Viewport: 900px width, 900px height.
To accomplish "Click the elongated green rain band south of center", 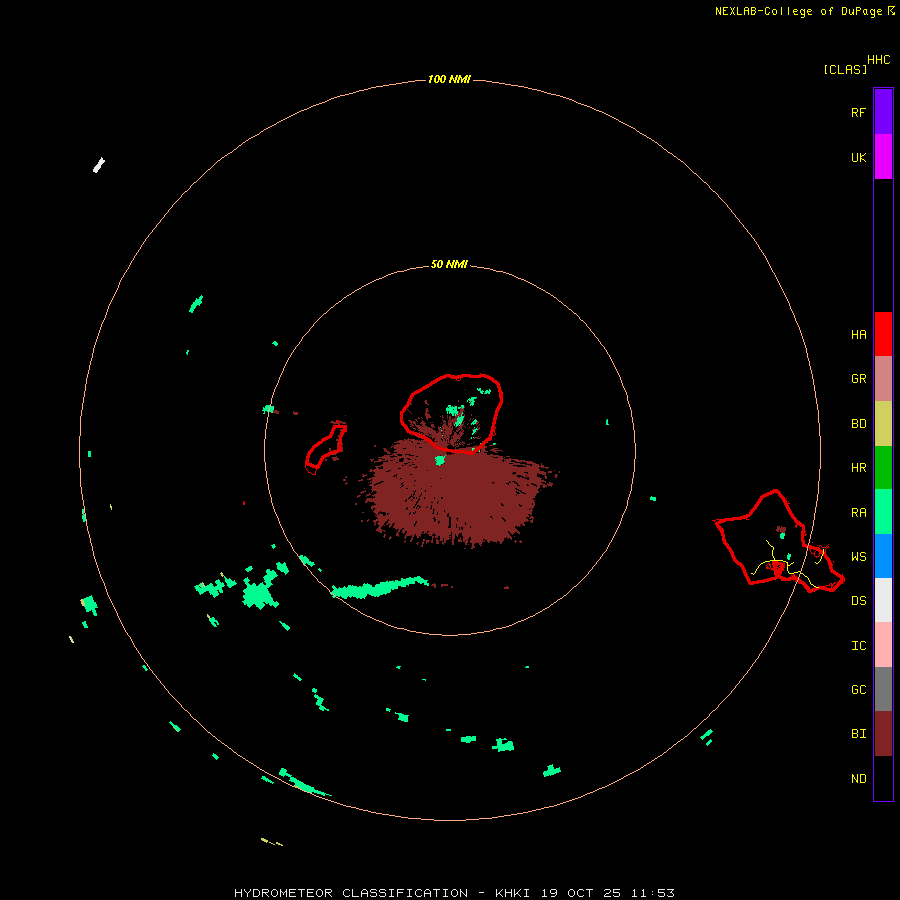I will click(x=379, y=588).
